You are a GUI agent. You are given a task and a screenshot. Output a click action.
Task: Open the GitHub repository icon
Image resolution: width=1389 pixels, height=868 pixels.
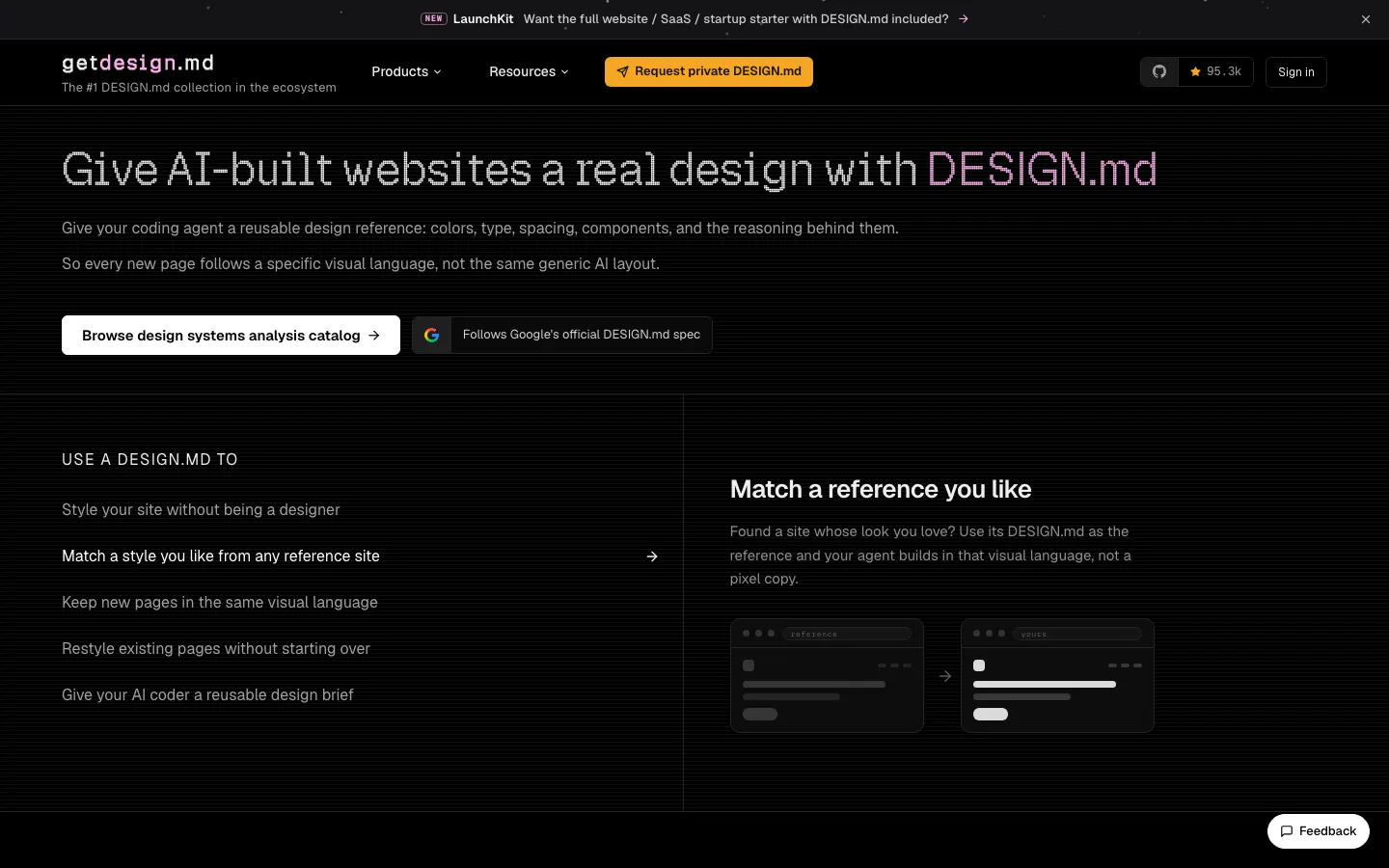1159,71
